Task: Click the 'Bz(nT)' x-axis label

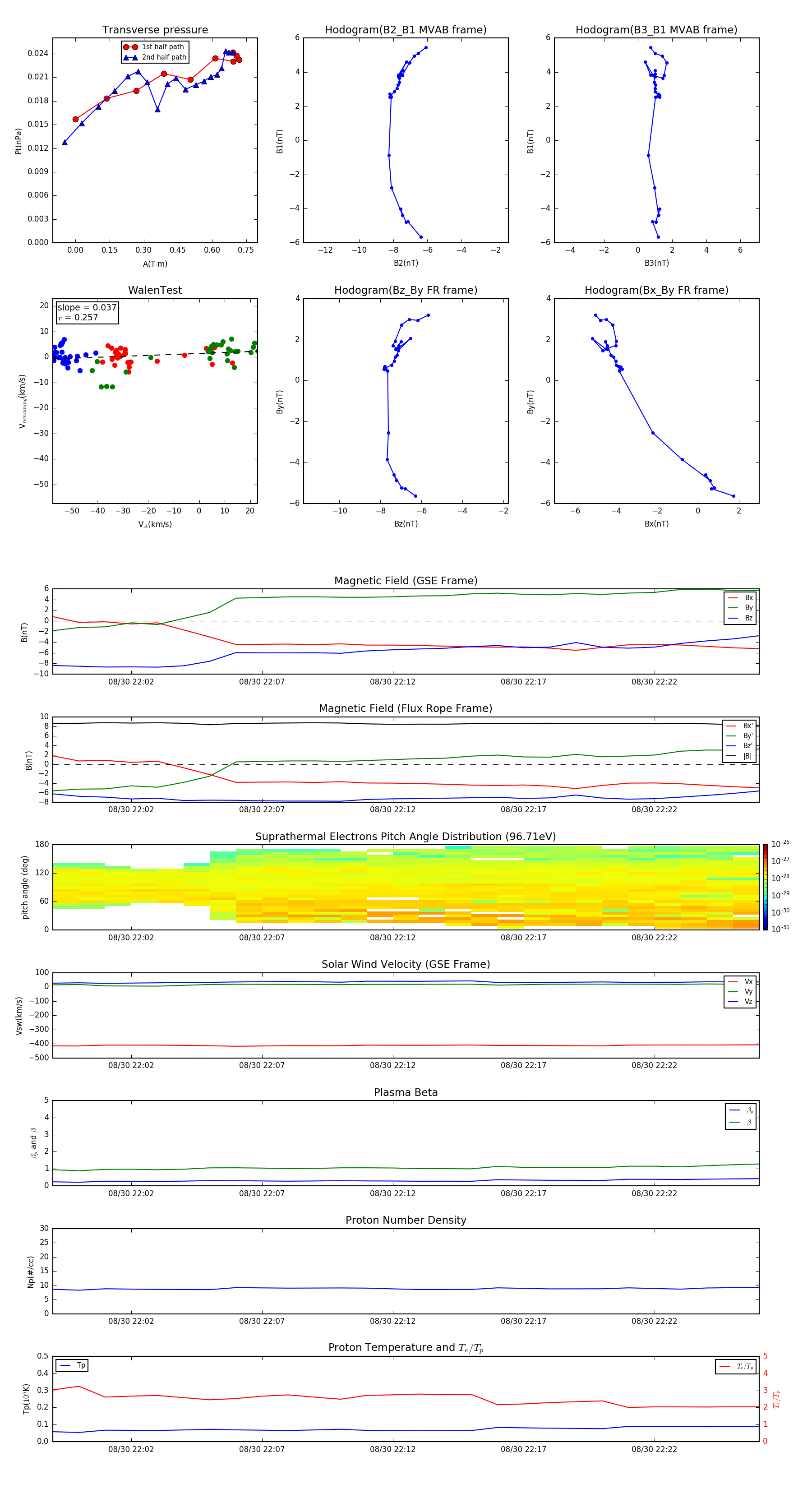Action: 406,524
